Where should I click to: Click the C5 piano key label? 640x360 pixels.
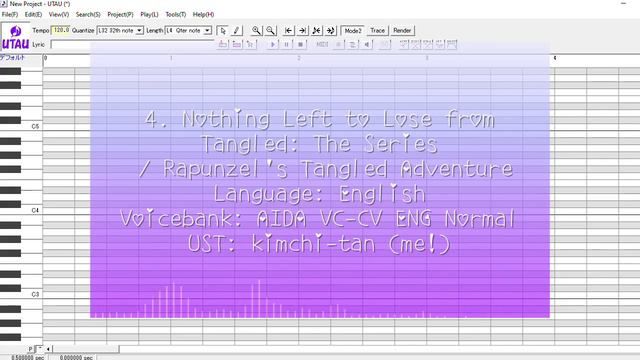(35, 127)
